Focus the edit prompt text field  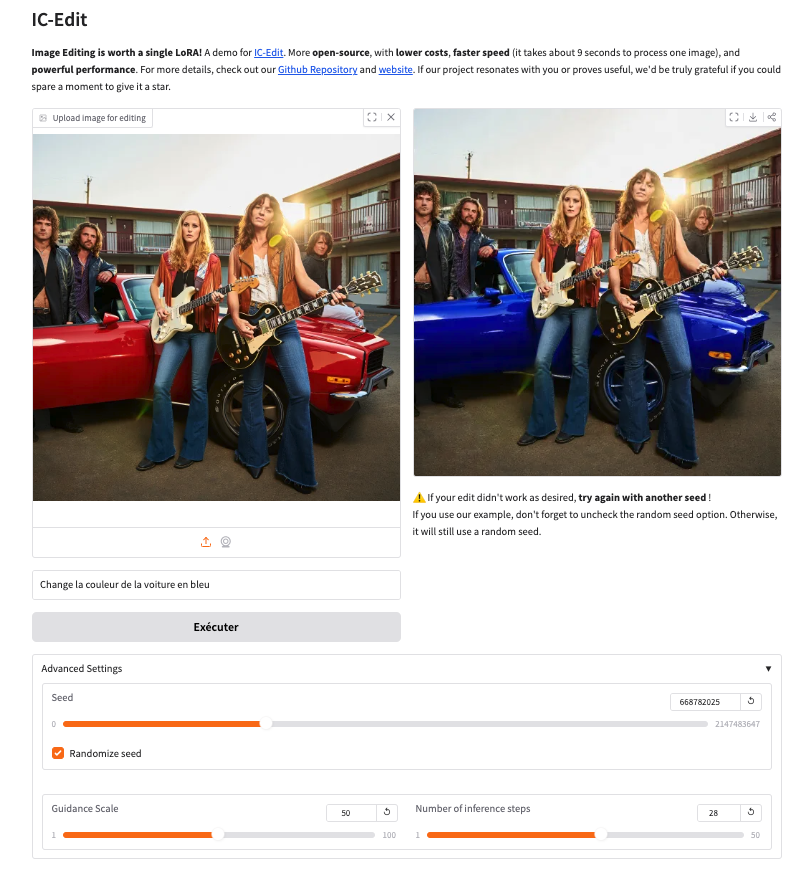(216, 585)
